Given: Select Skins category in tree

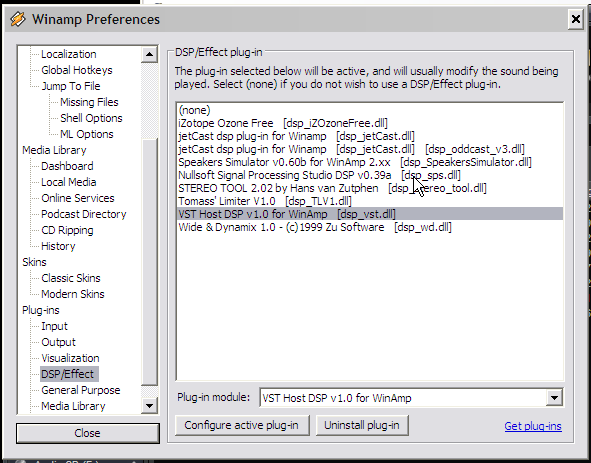Looking at the screenshot, I should tap(34, 262).
